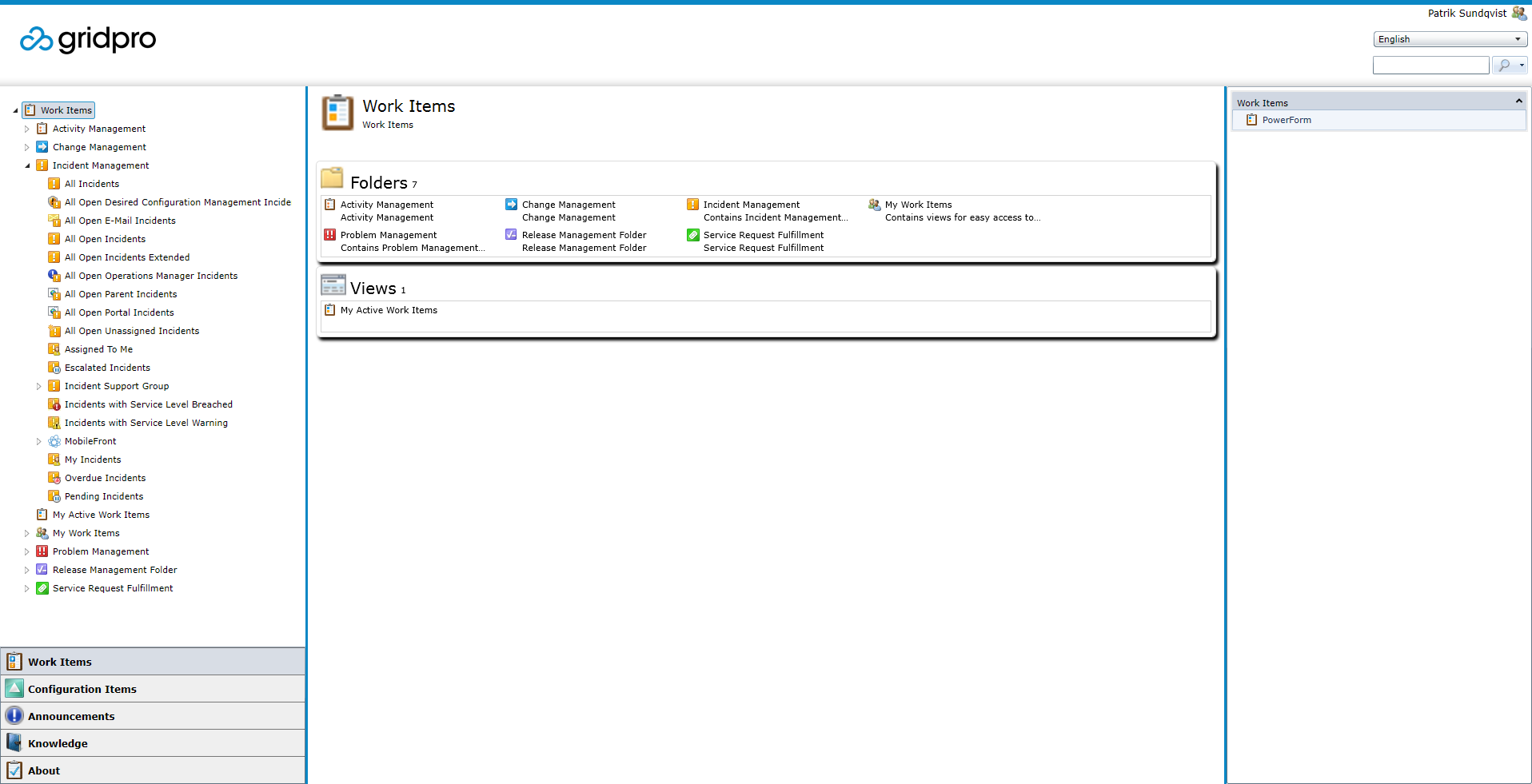Open Release Management Folder link in Folders
This screenshot has width=1532, height=784.
[584, 235]
